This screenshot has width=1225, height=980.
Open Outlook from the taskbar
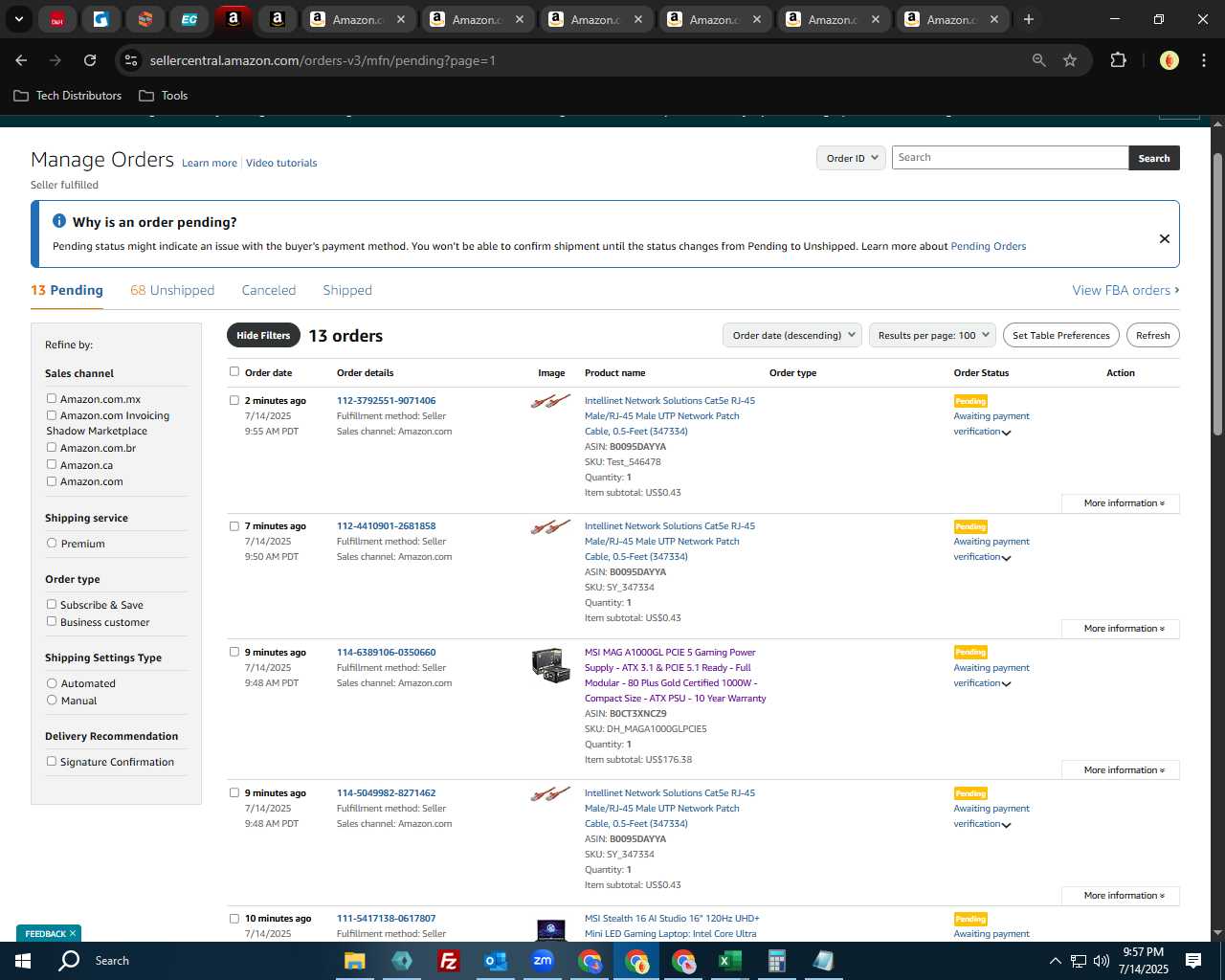495,961
